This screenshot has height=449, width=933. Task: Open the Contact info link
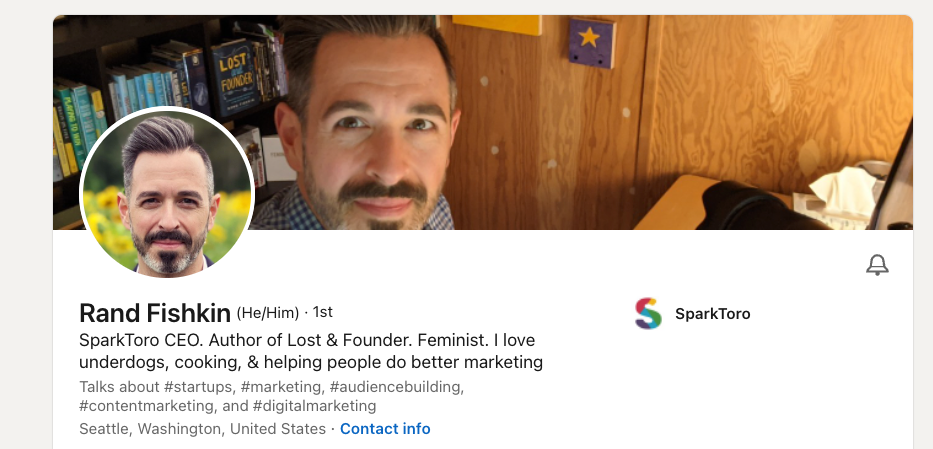(x=385, y=428)
